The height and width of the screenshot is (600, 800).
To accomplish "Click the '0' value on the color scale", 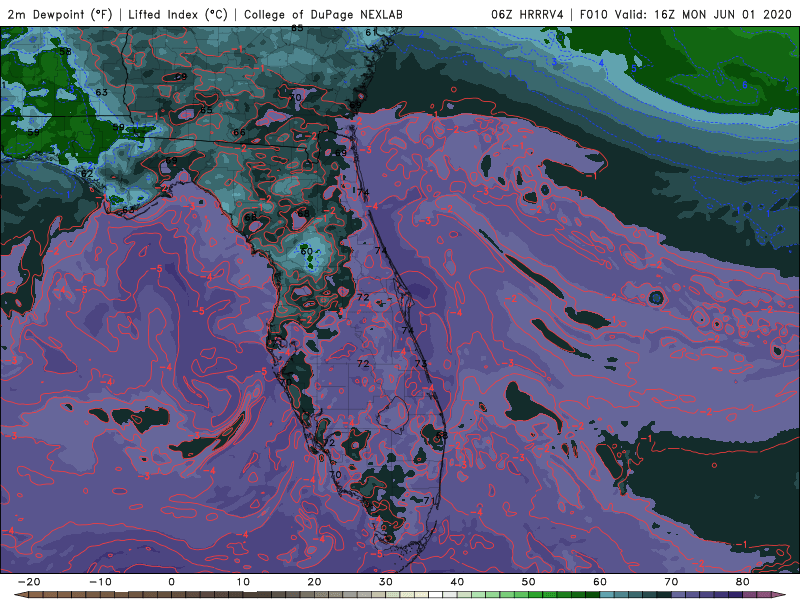I will click(171, 582).
